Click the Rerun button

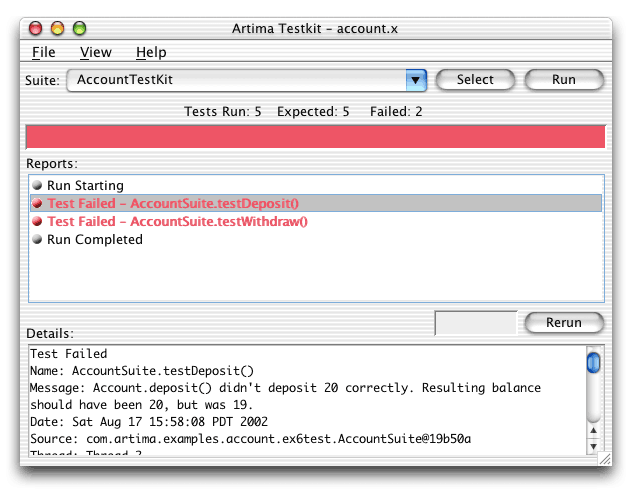[563, 323]
